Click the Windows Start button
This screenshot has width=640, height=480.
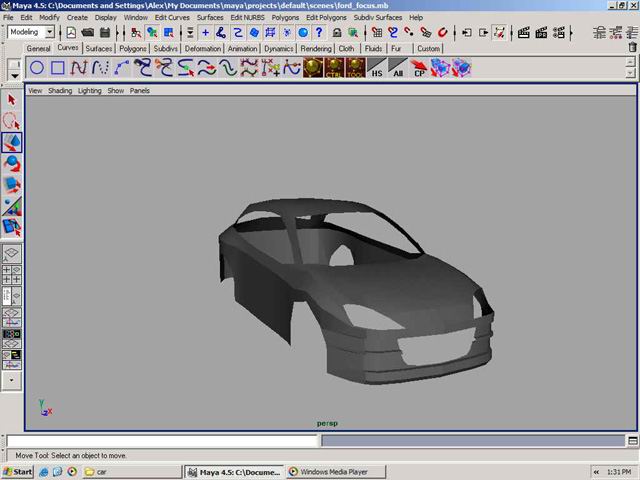[x=18, y=471]
